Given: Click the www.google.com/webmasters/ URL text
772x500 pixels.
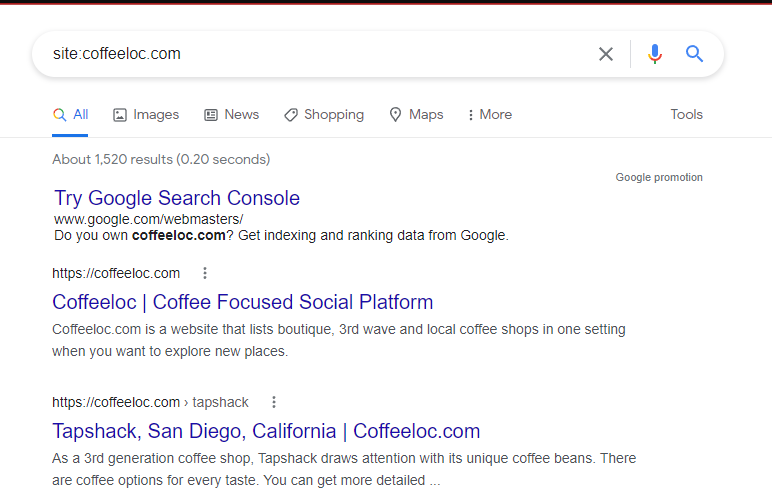Looking at the screenshot, I should coord(149,219).
